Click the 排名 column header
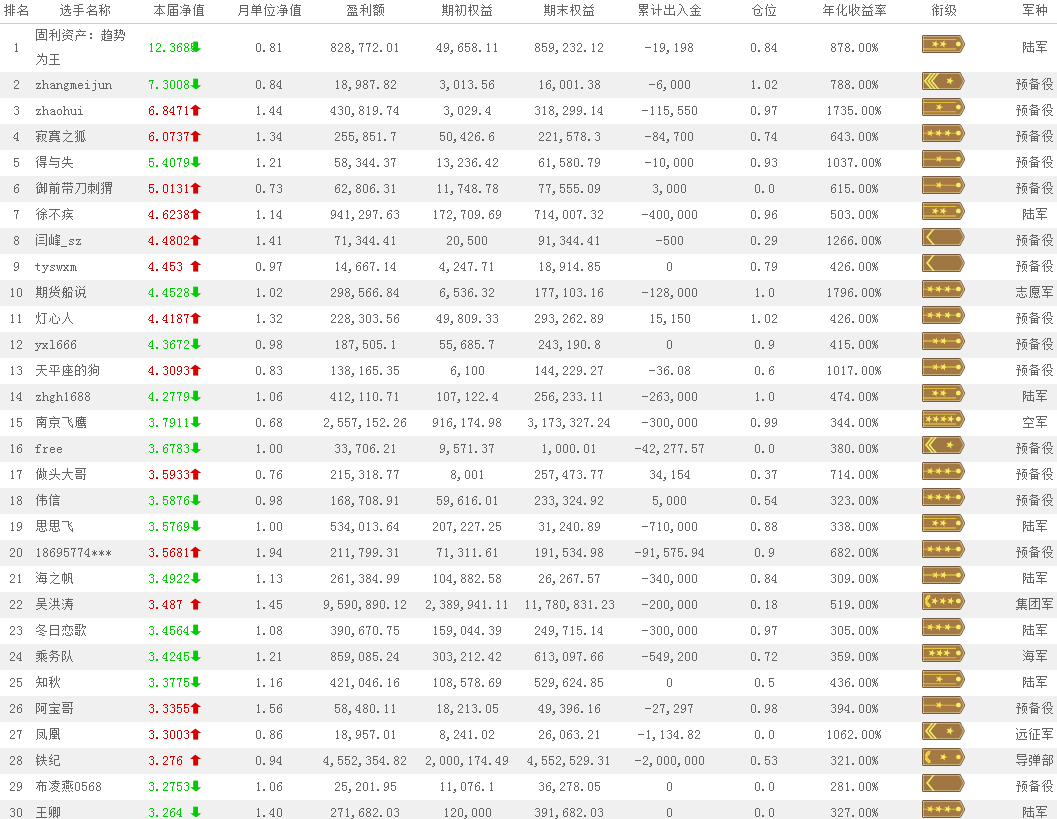Image resolution: width=1057 pixels, height=819 pixels. [x=16, y=10]
